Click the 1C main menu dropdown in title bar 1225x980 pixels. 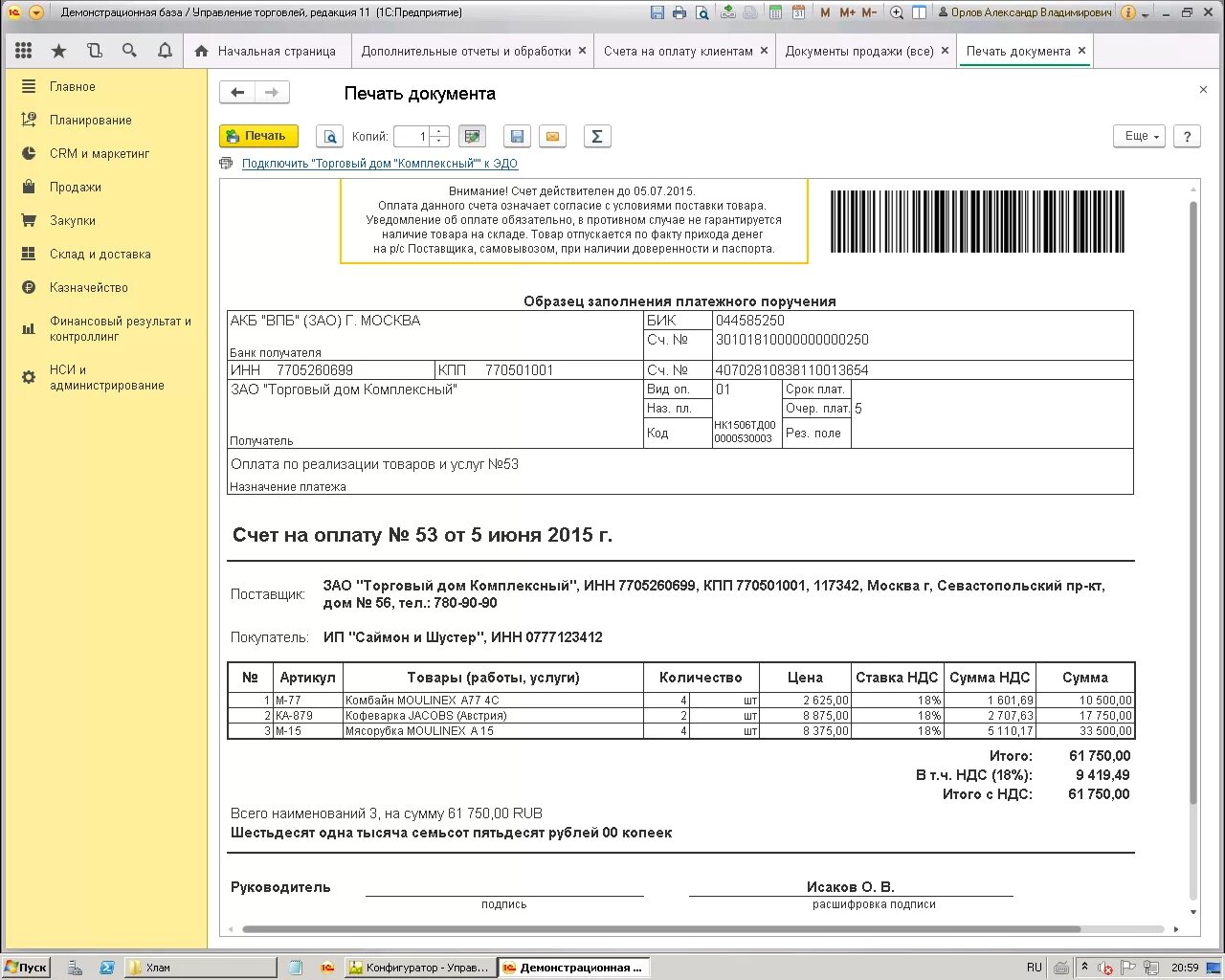click(36, 12)
